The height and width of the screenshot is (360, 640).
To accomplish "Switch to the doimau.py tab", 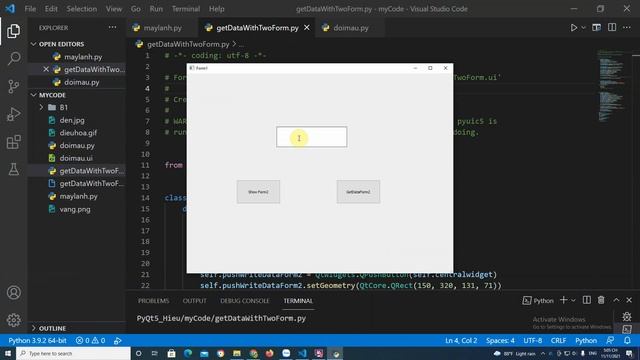I will (x=350, y=28).
